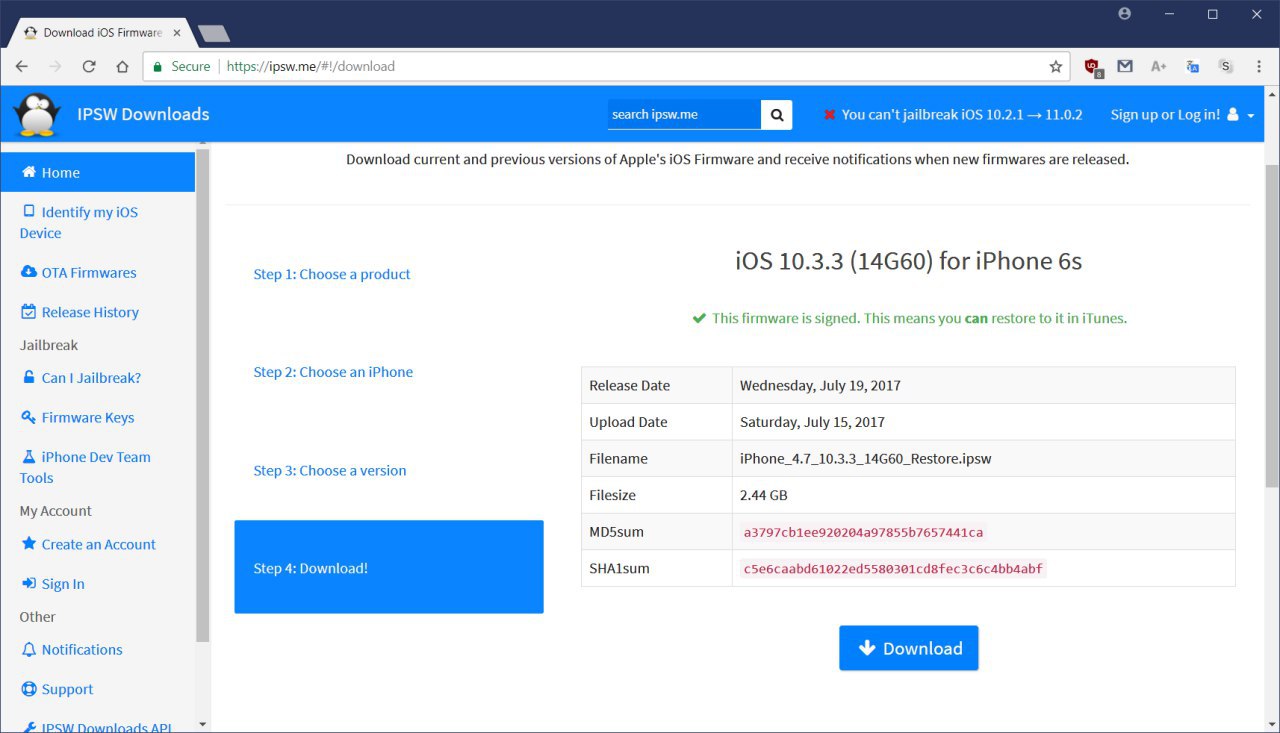Open the Gmail extension icon

pyautogui.click(x=1125, y=66)
